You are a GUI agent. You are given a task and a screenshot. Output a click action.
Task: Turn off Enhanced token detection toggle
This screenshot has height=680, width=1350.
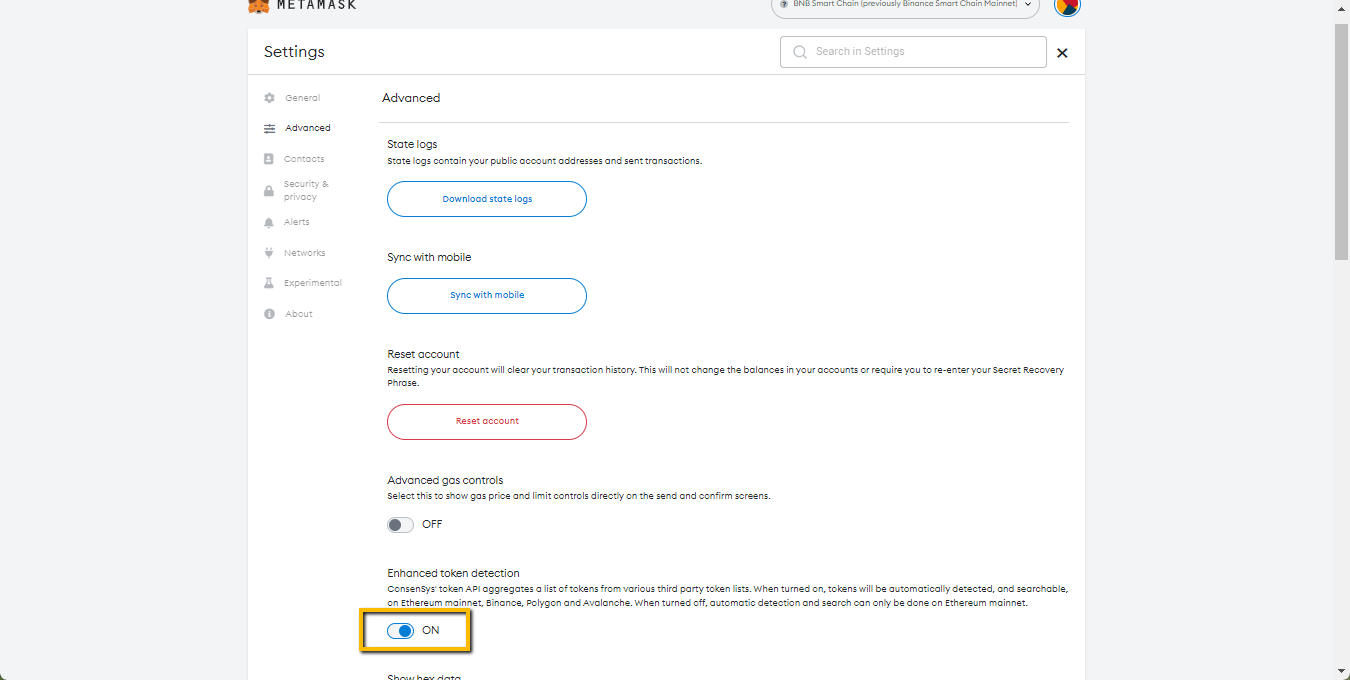click(400, 631)
